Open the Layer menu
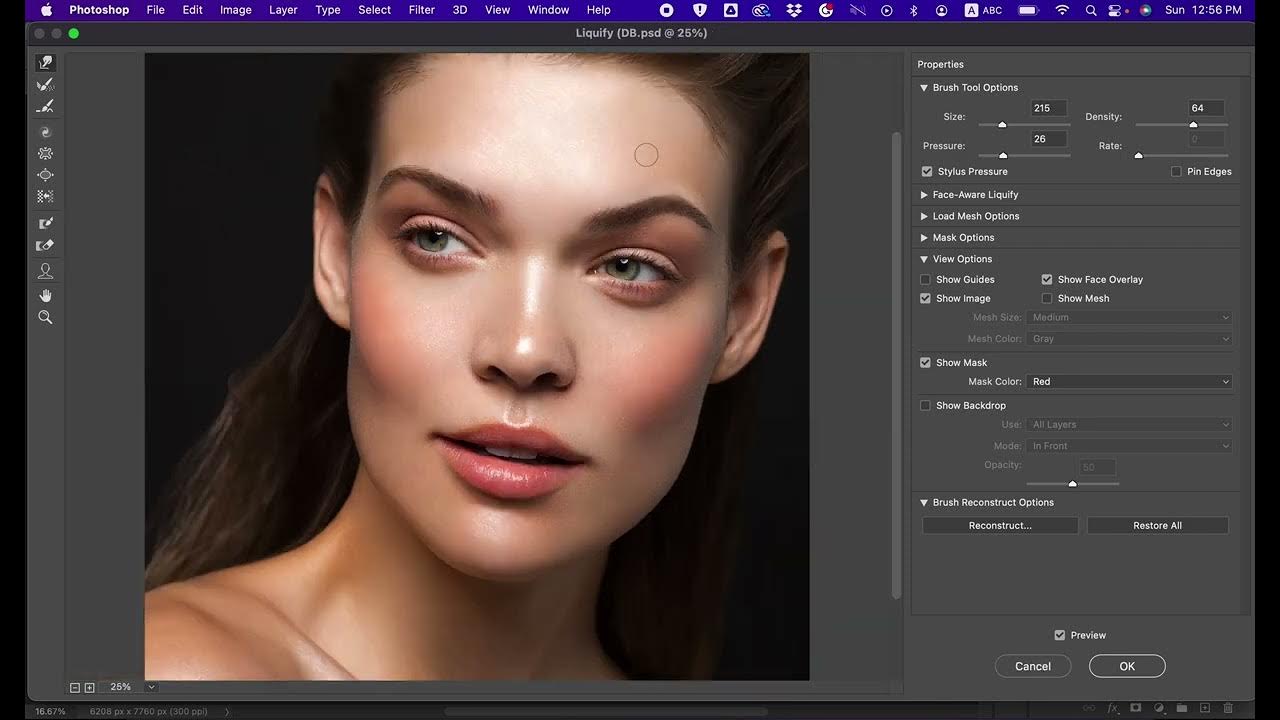 283,10
